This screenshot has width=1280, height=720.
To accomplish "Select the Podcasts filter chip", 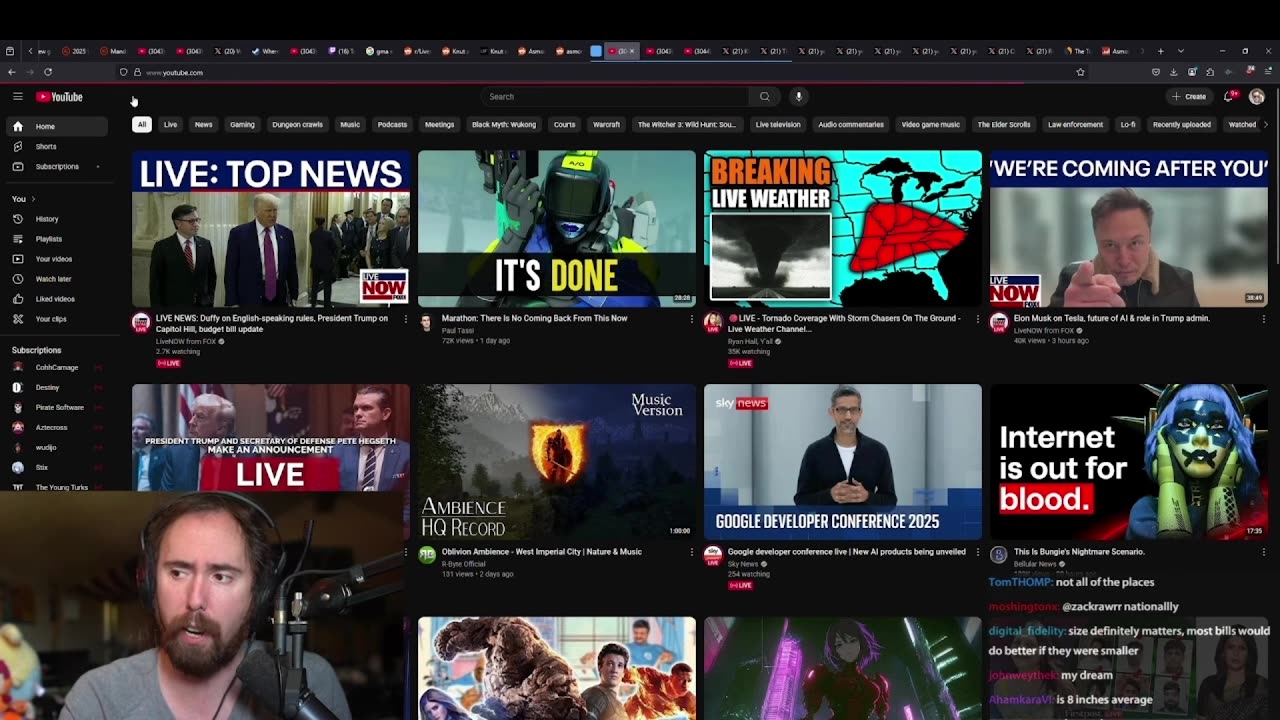I will [392, 125].
